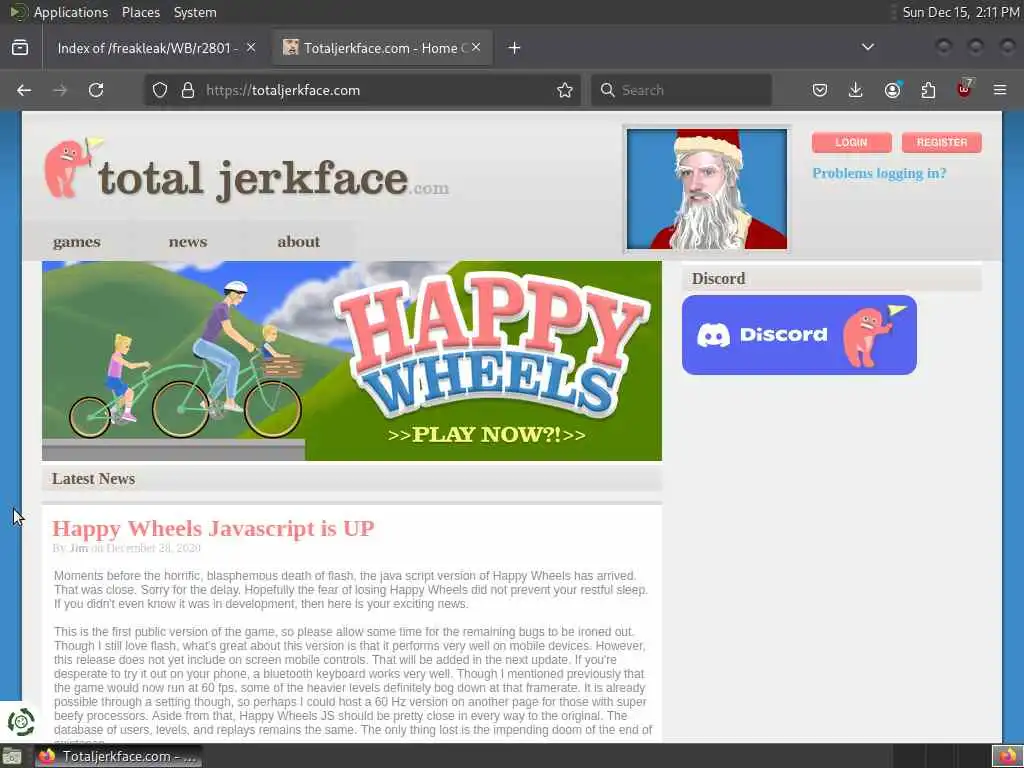
Task: Open the Downloads panel
Action: pyautogui.click(x=856, y=90)
